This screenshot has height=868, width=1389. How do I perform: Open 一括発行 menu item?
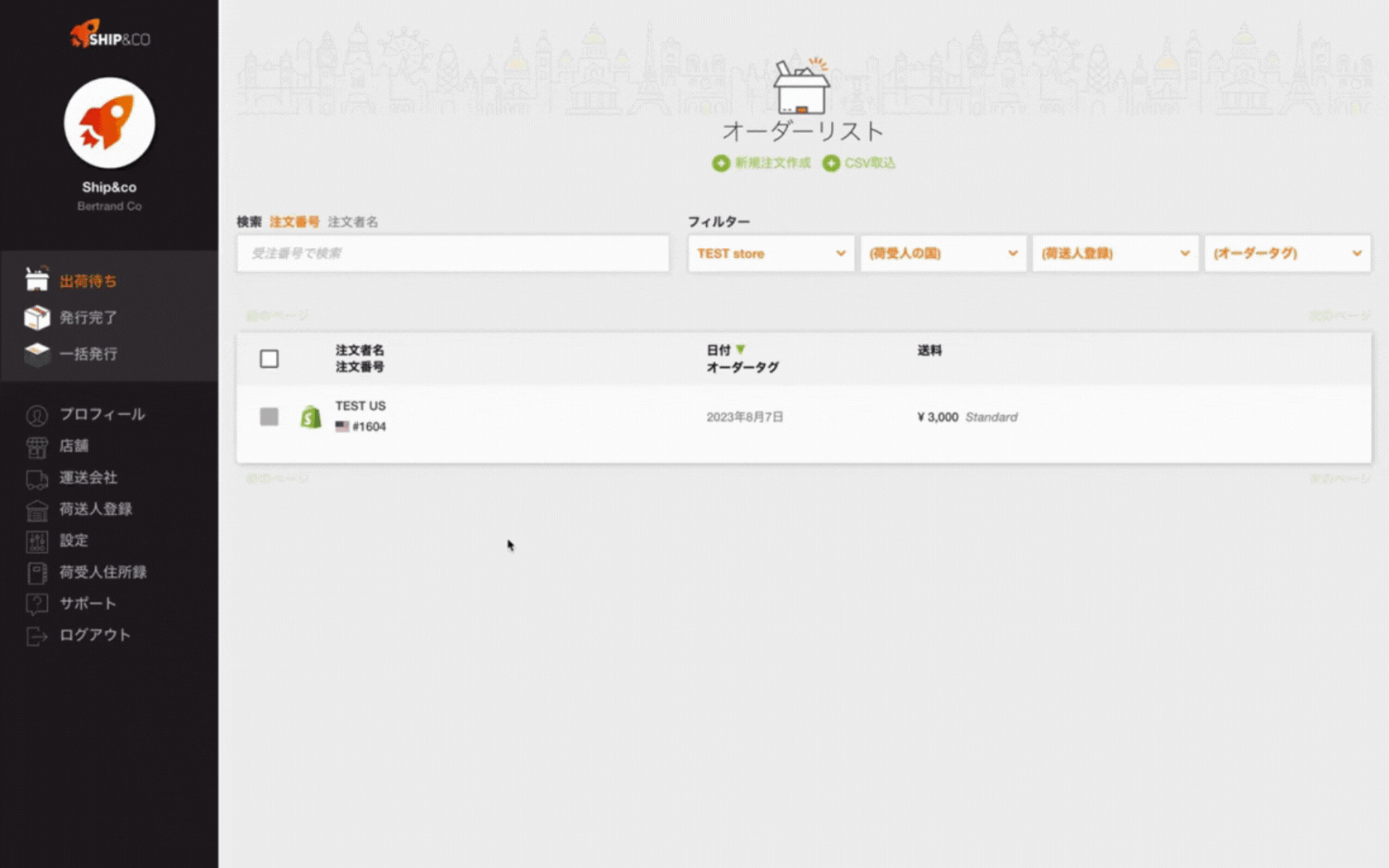tap(88, 354)
